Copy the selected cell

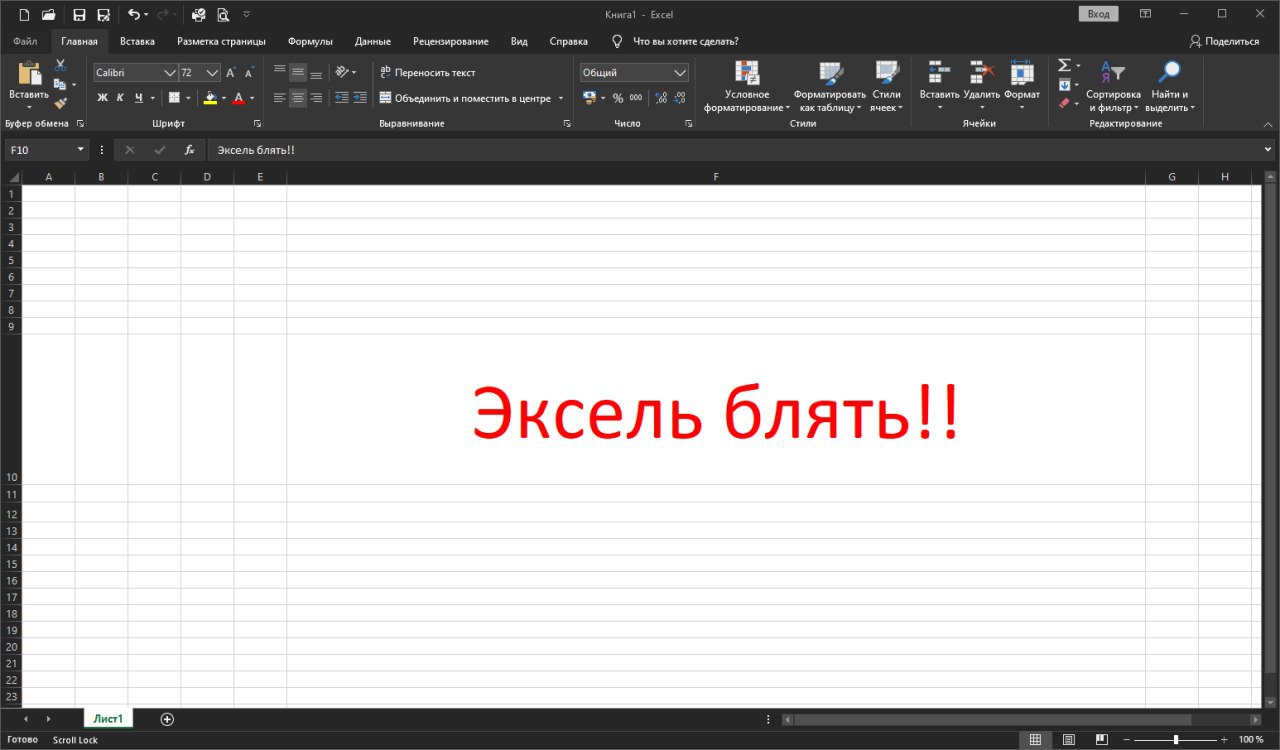[x=60, y=85]
